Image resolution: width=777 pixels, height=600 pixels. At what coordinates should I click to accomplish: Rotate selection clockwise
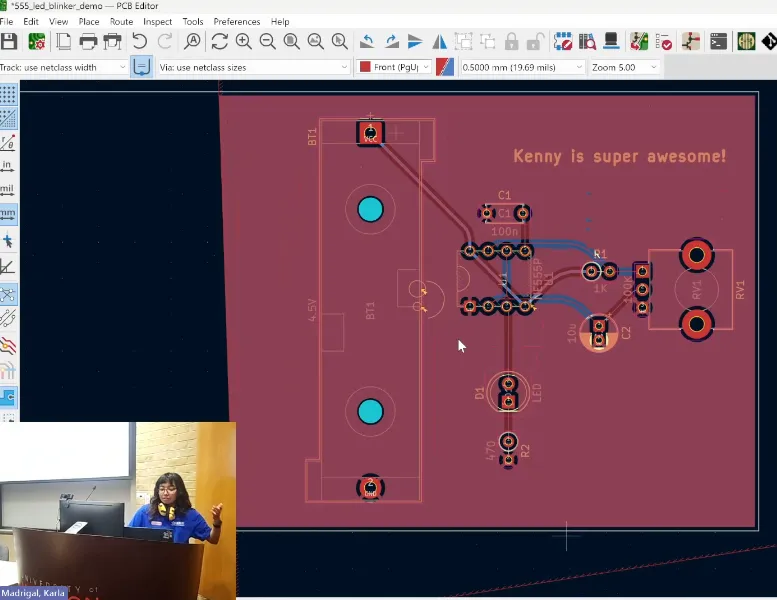coord(391,42)
